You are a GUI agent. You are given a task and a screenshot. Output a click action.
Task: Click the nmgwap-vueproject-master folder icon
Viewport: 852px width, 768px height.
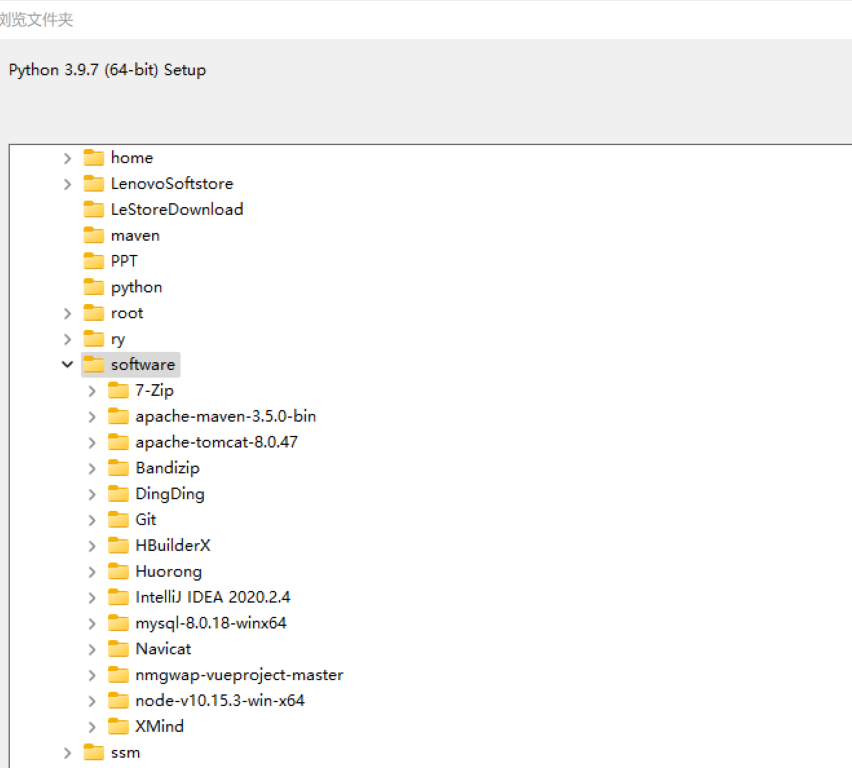(118, 675)
